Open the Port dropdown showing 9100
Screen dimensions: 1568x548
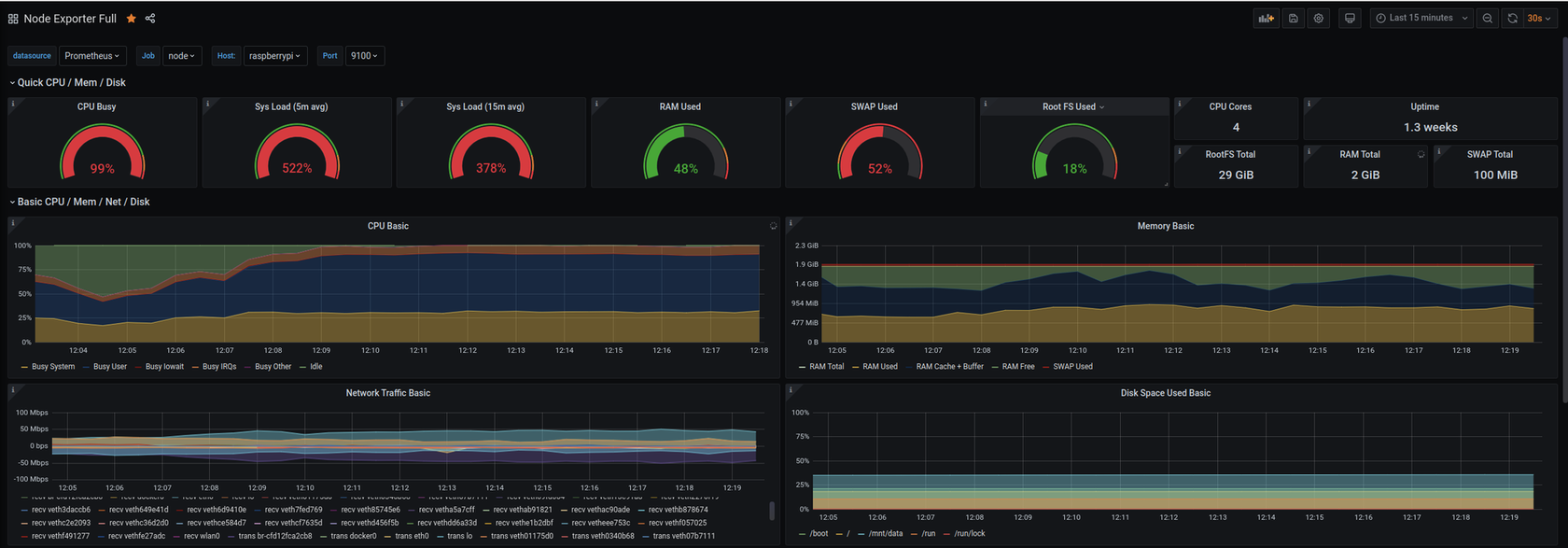pos(364,56)
